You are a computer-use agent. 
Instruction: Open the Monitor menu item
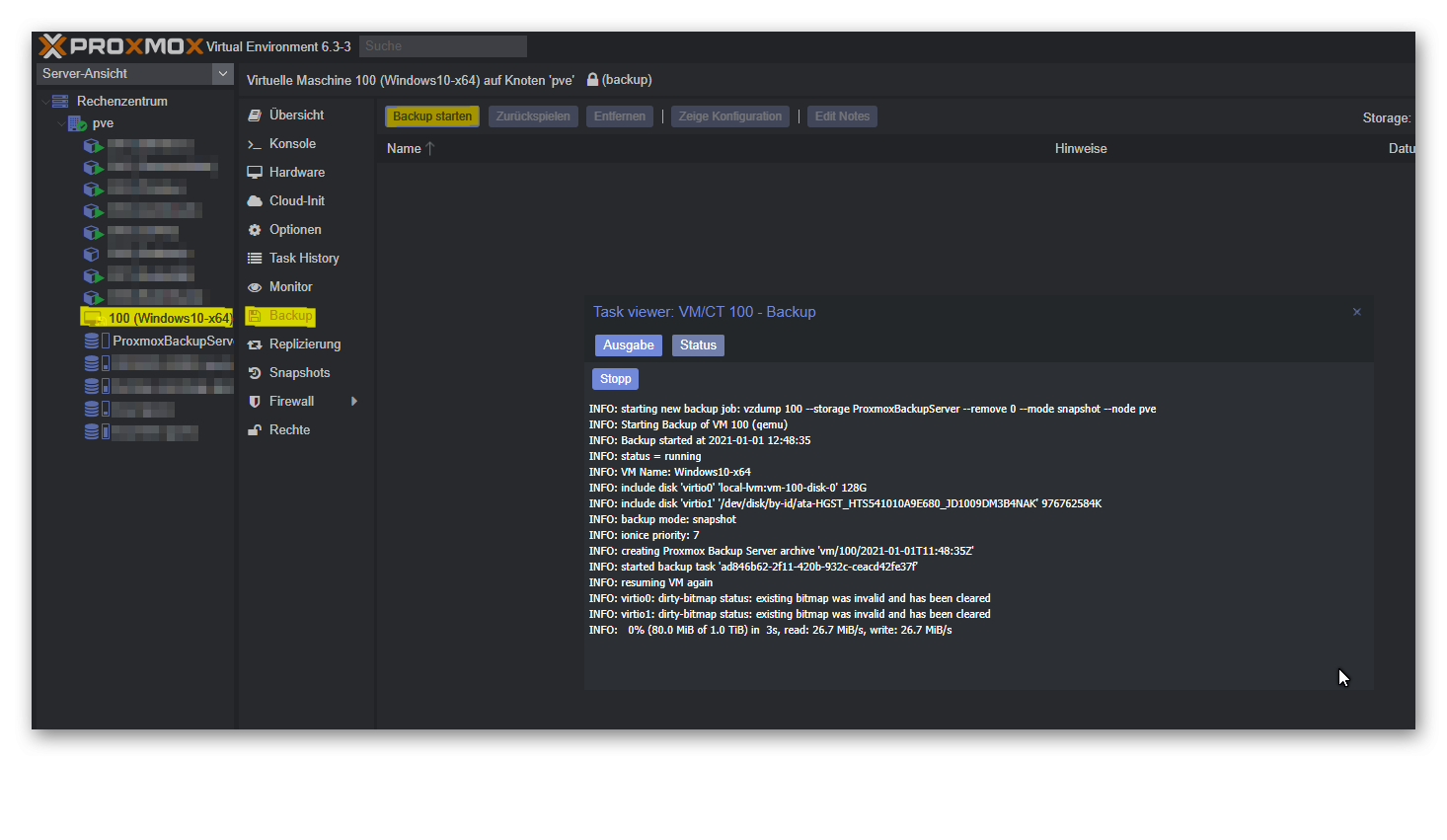click(x=290, y=286)
